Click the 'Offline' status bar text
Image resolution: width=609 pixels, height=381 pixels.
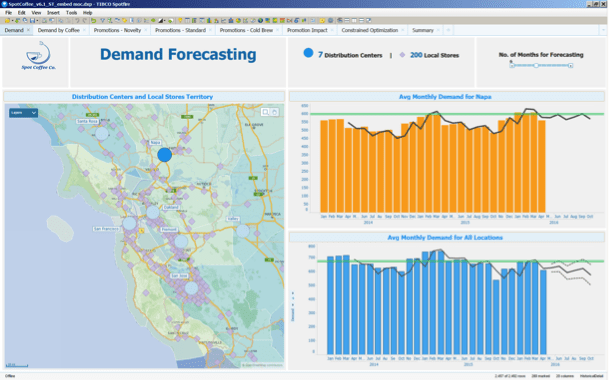point(10,376)
